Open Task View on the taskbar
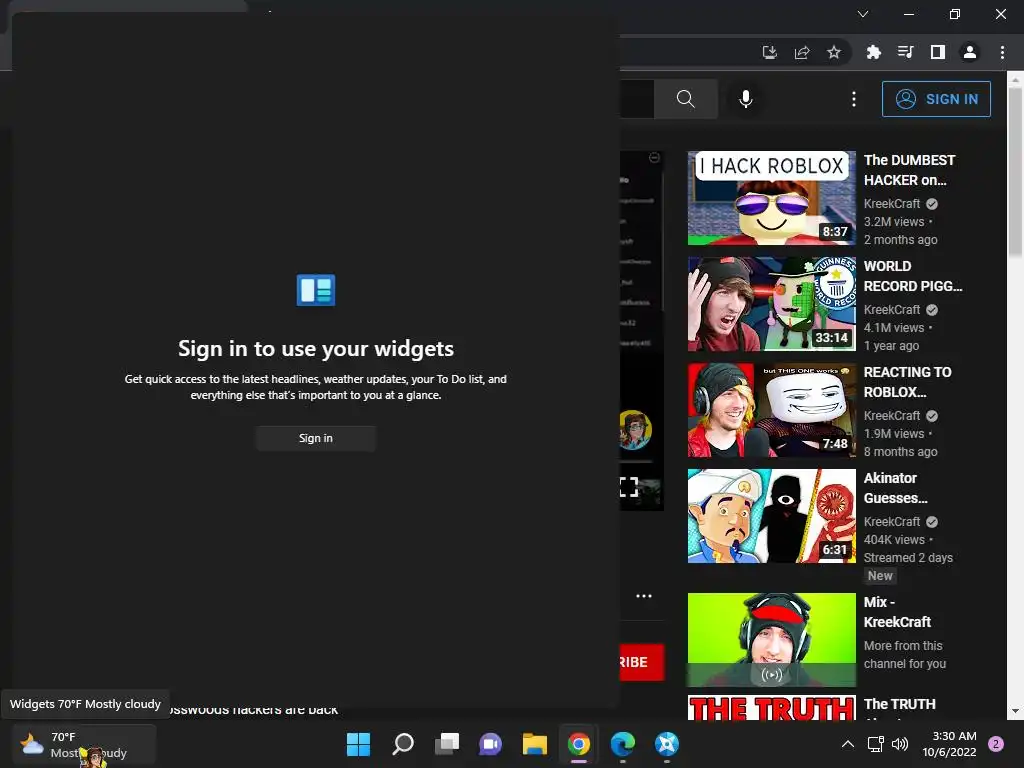This screenshot has width=1024, height=768. click(447, 744)
